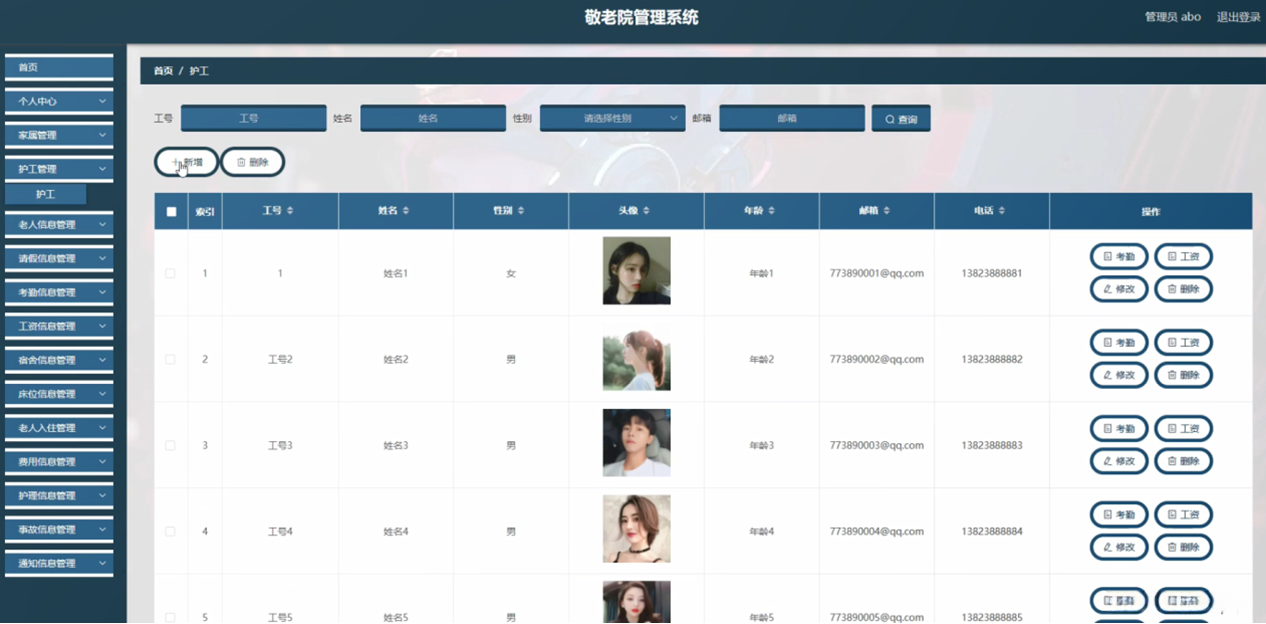Image resolution: width=1266 pixels, height=624 pixels.
Task: Sort by the 头像 column sort icon
Action: coord(646,211)
